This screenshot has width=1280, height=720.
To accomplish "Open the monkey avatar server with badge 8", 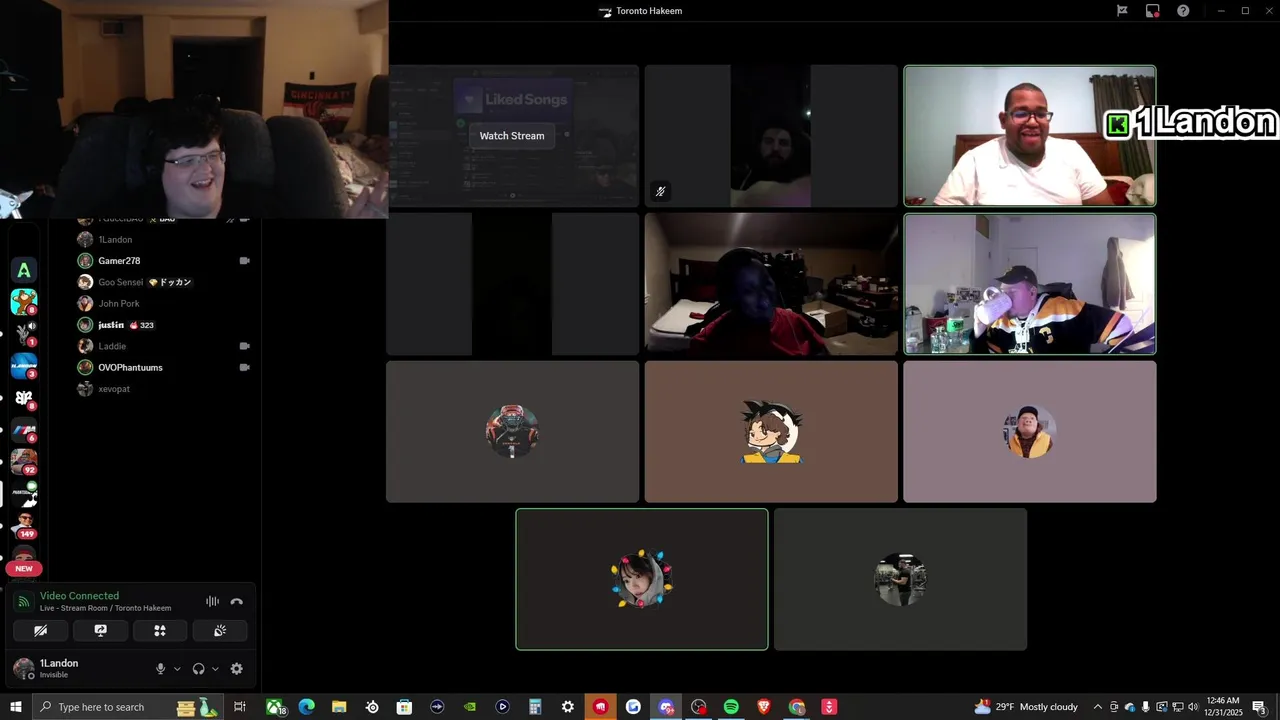I will point(24,301).
